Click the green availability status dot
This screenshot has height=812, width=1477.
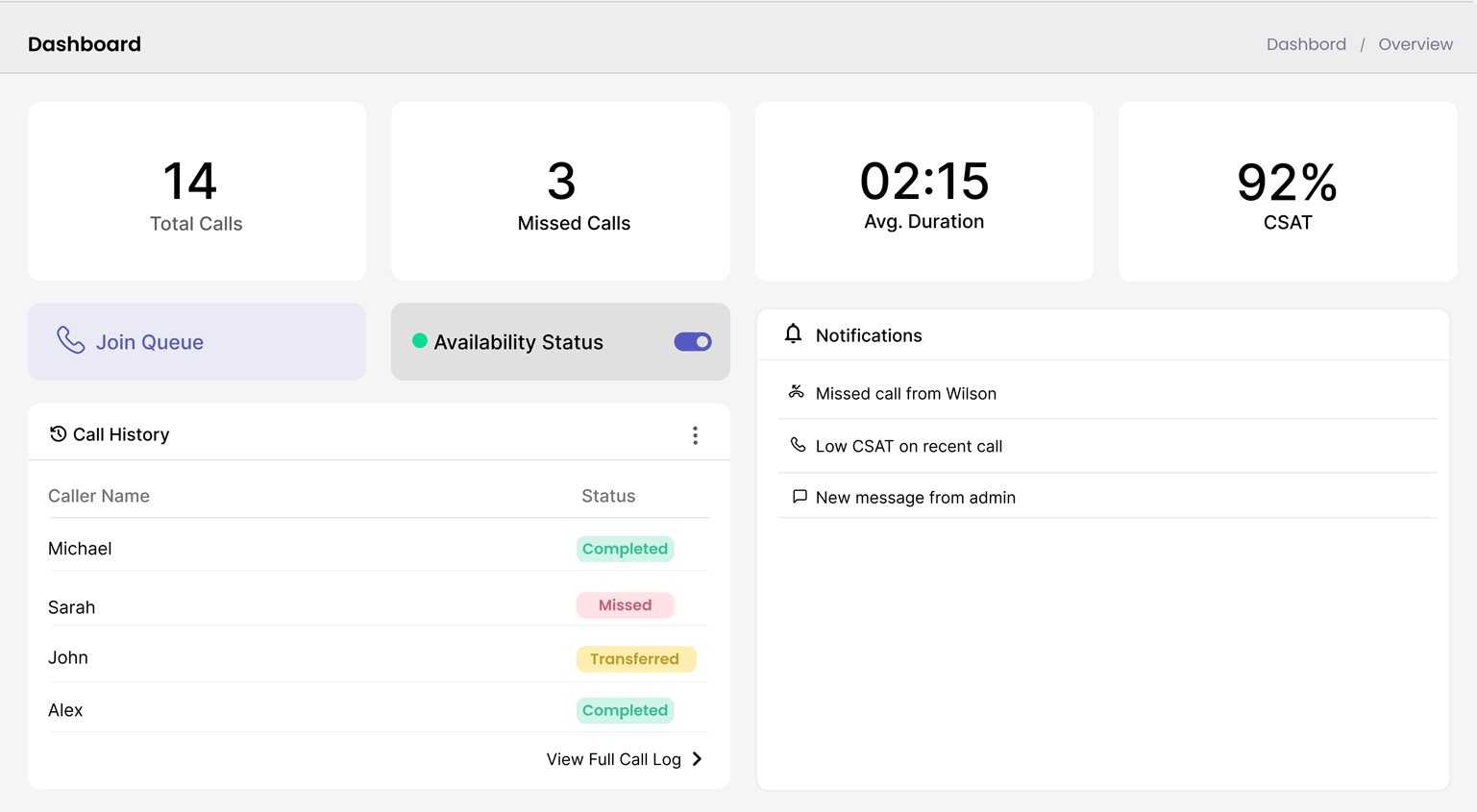point(420,341)
